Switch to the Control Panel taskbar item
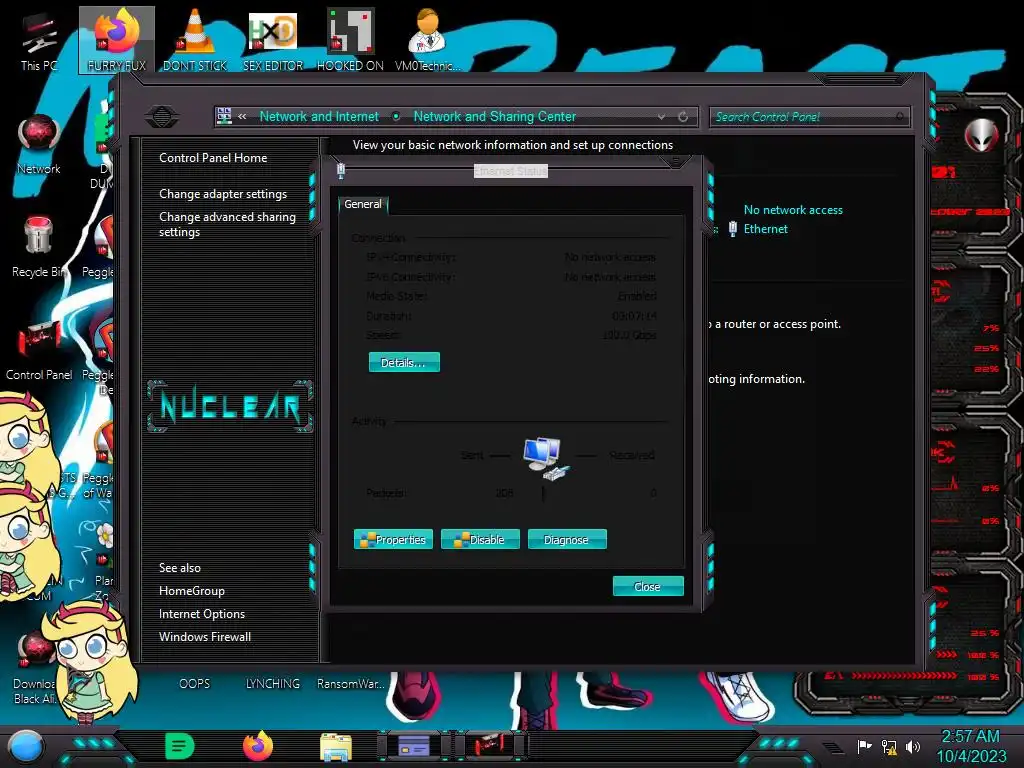The width and height of the screenshot is (1024, 768). pos(491,746)
